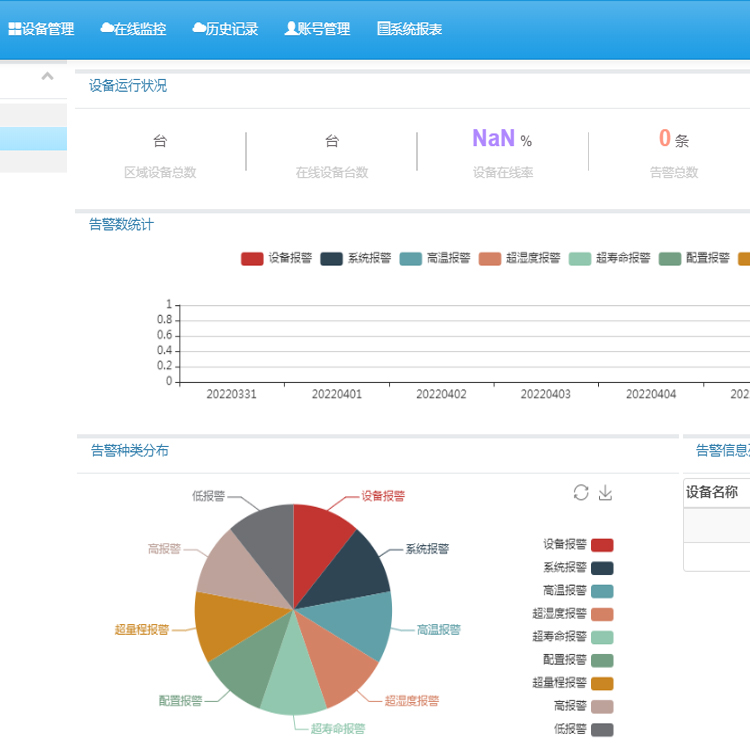750x750 pixels.
Task: Refresh the 告警种类分布 pie chart
Action: coord(581,492)
